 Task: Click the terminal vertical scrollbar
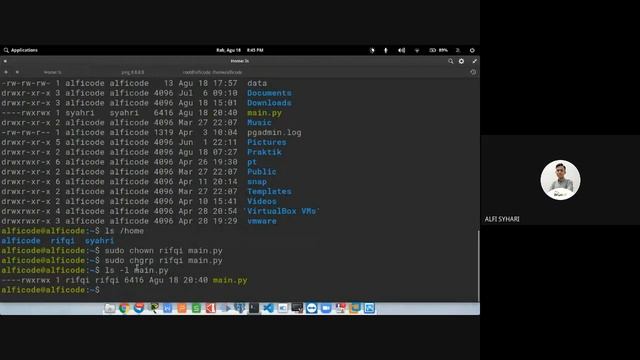478,266
